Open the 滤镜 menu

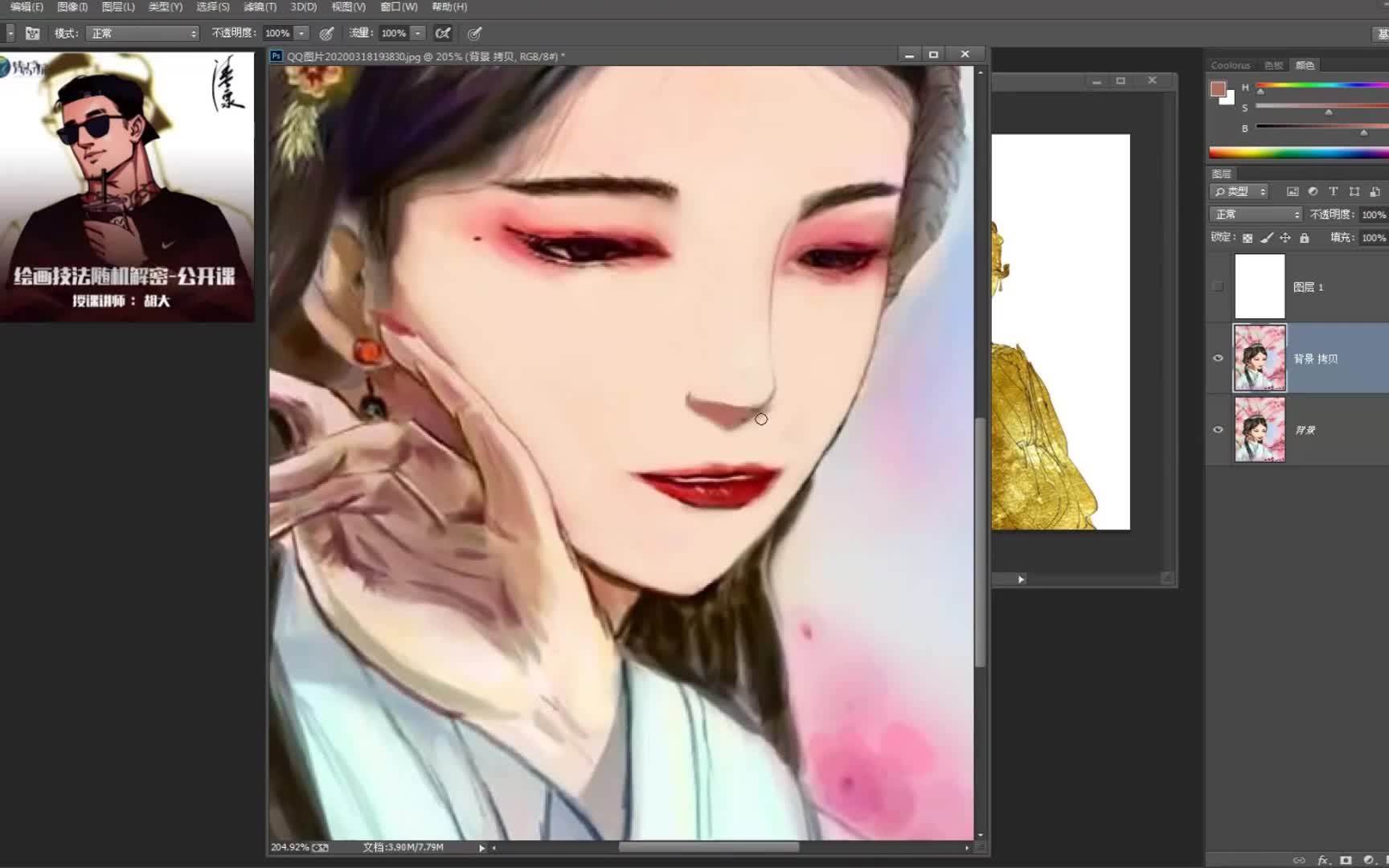point(259,6)
